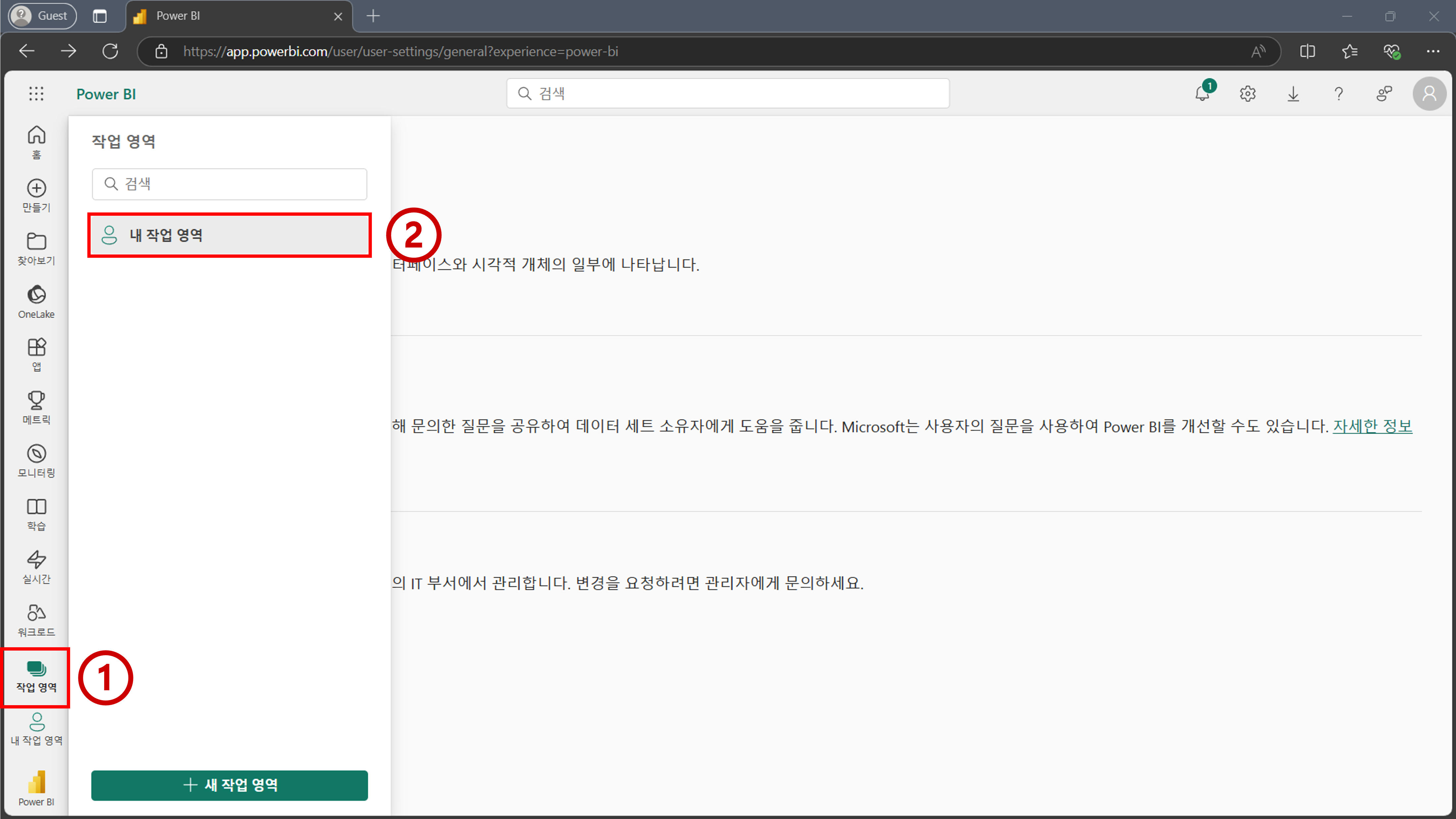
Task: Open a new browser tab
Action: 373,16
